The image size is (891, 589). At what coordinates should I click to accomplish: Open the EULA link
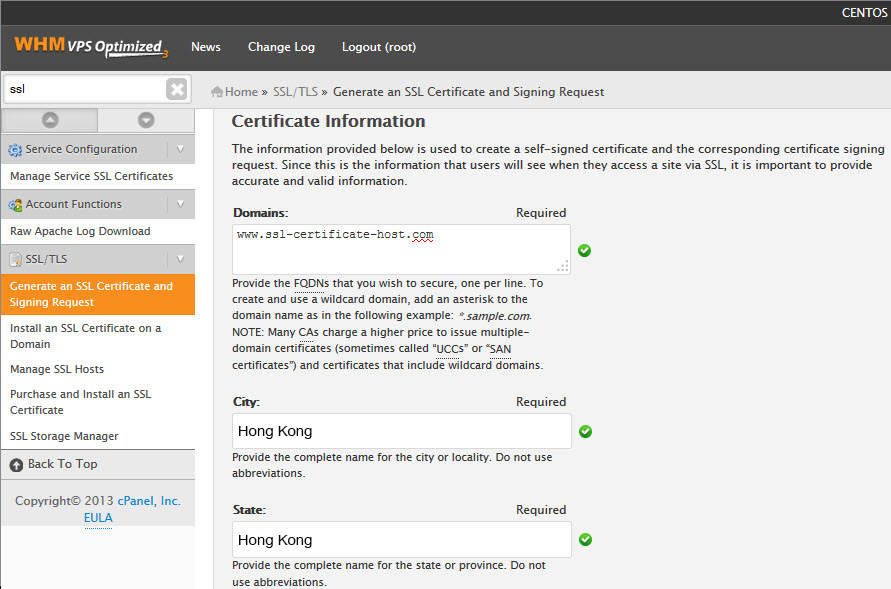(98, 518)
